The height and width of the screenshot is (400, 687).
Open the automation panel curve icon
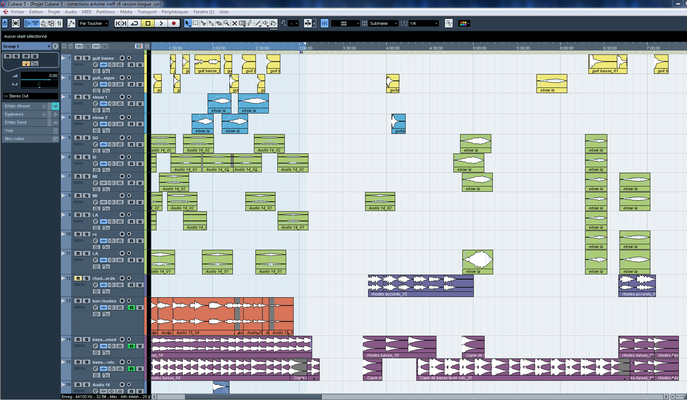(x=71, y=23)
